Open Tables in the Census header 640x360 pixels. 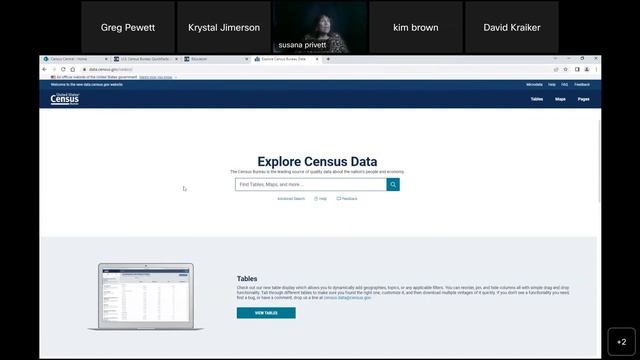pos(537,99)
